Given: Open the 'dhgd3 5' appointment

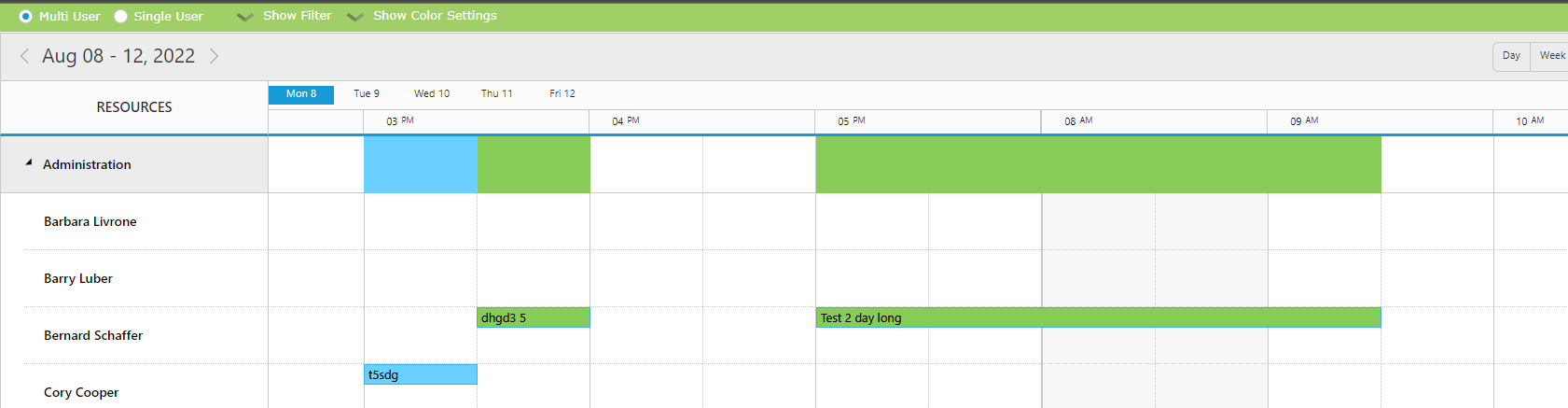Looking at the screenshot, I should pyautogui.click(x=533, y=317).
